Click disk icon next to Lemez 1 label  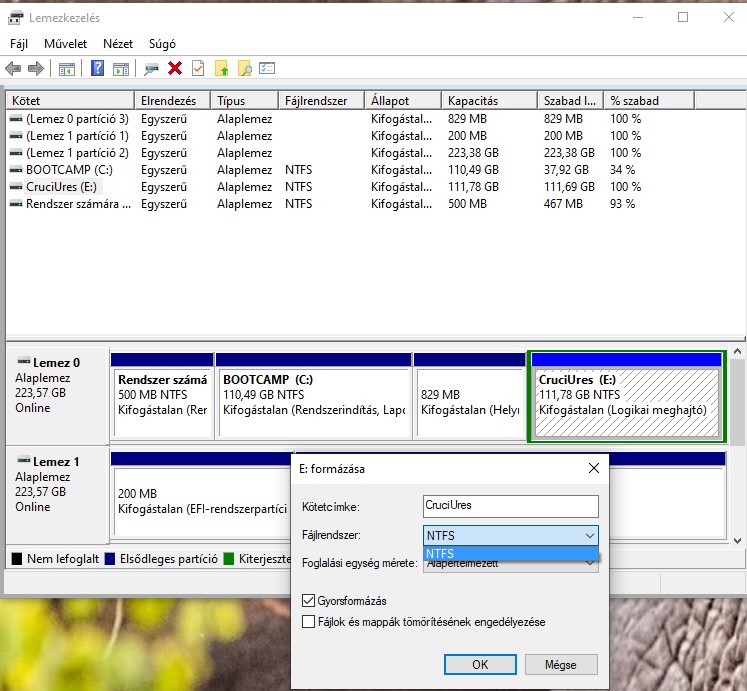24,460
